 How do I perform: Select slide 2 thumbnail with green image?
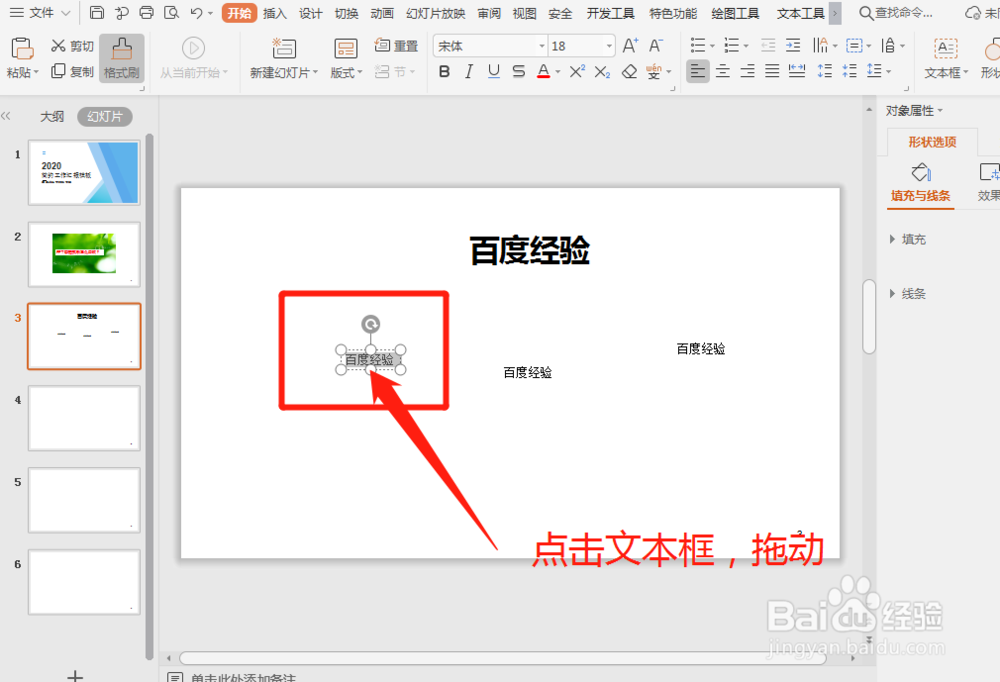(84, 255)
